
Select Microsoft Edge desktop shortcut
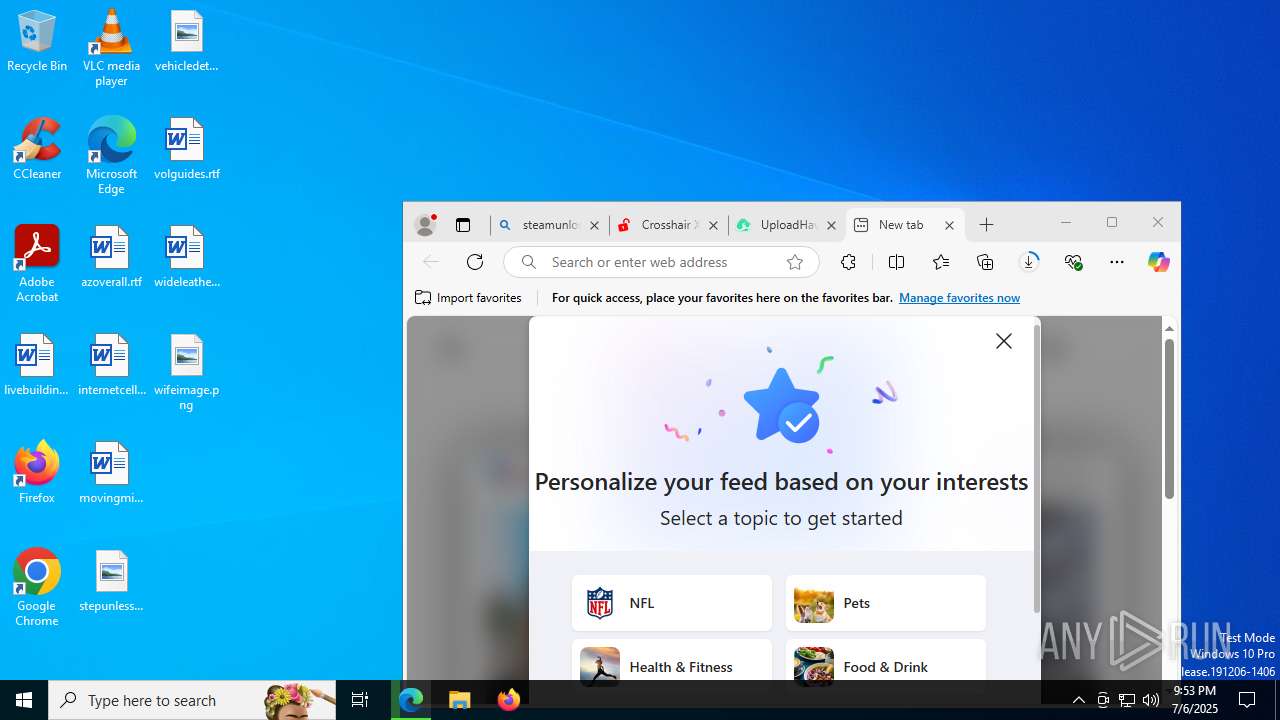(x=111, y=155)
